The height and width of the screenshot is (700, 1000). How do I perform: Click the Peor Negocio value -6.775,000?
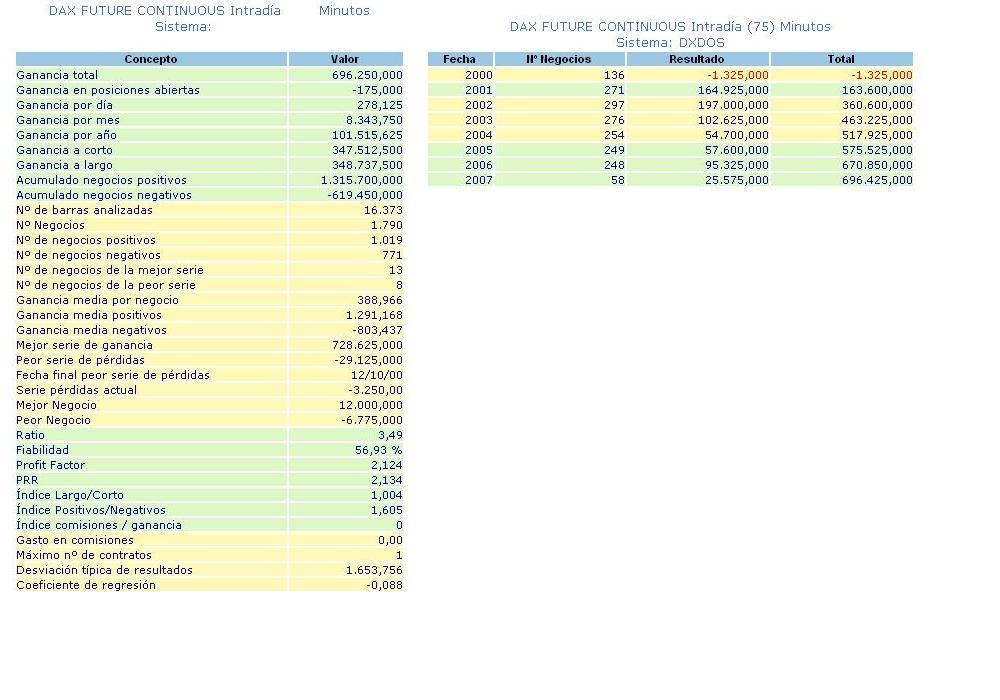pos(368,420)
